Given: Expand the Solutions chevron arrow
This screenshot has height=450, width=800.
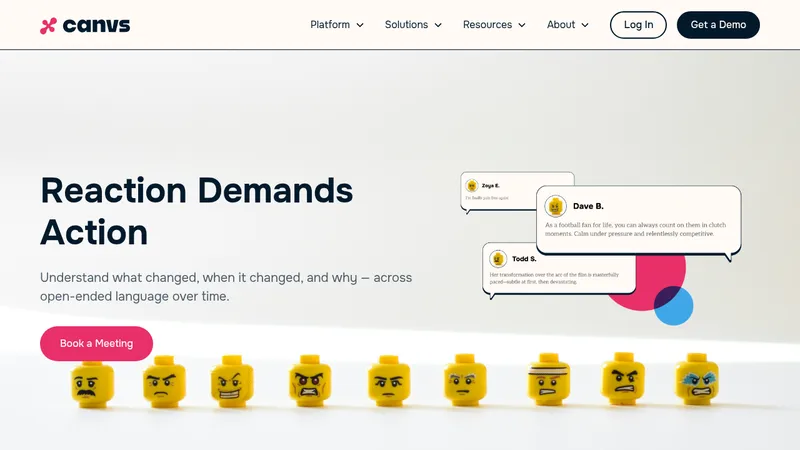Looking at the screenshot, I should pyautogui.click(x=438, y=25).
